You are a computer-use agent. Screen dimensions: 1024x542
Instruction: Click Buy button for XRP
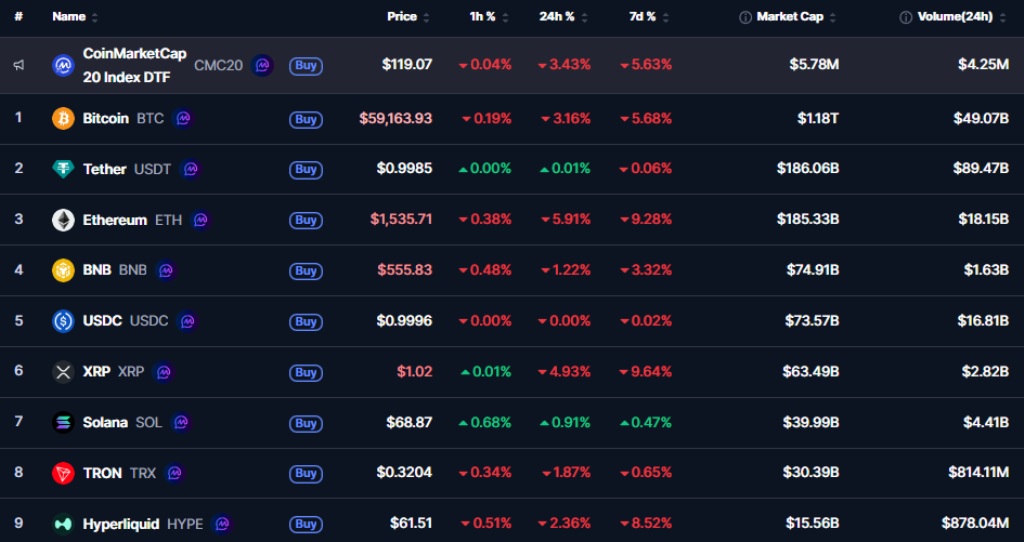pyautogui.click(x=306, y=372)
